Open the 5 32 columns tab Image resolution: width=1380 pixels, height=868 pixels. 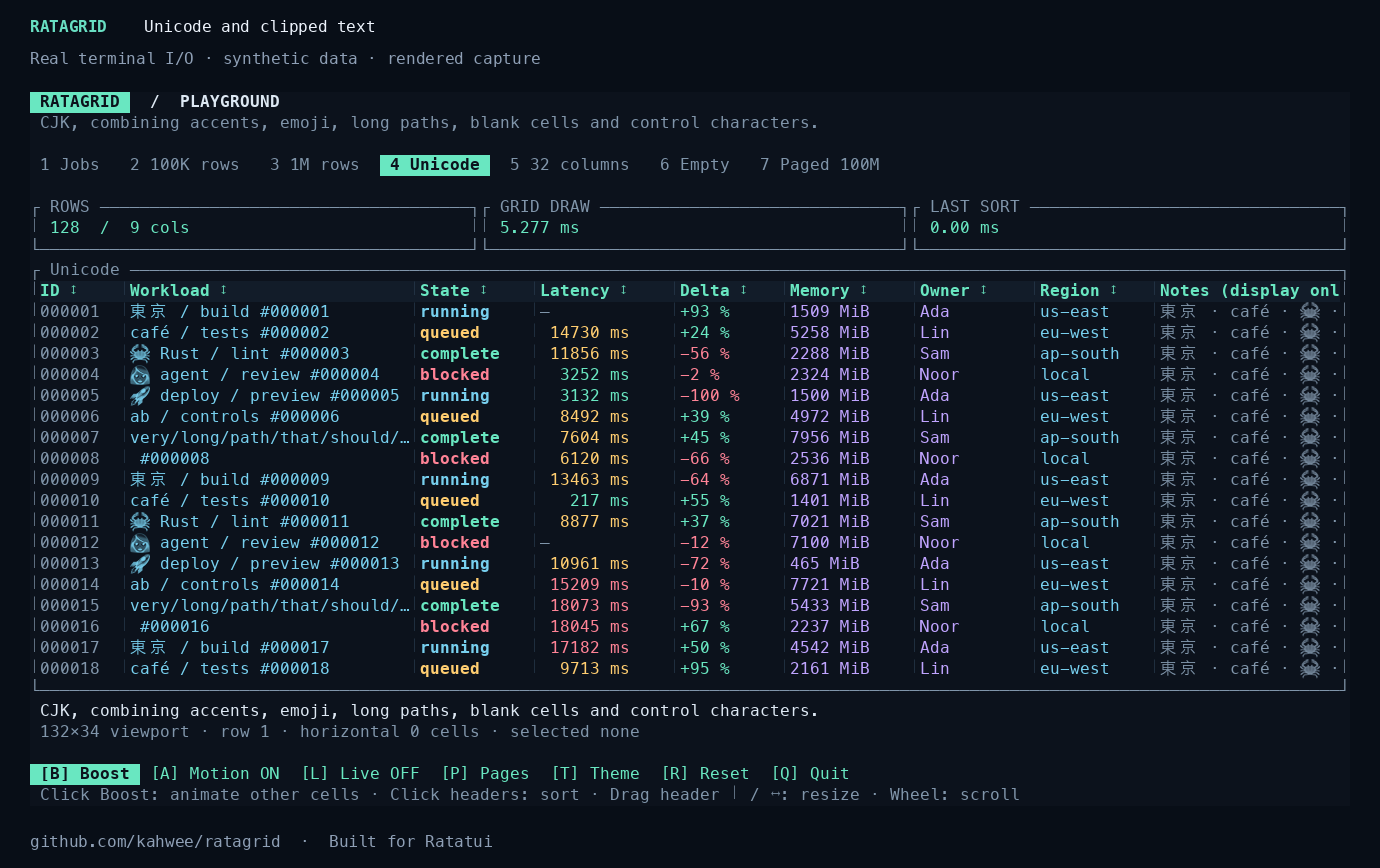[x=570, y=164]
